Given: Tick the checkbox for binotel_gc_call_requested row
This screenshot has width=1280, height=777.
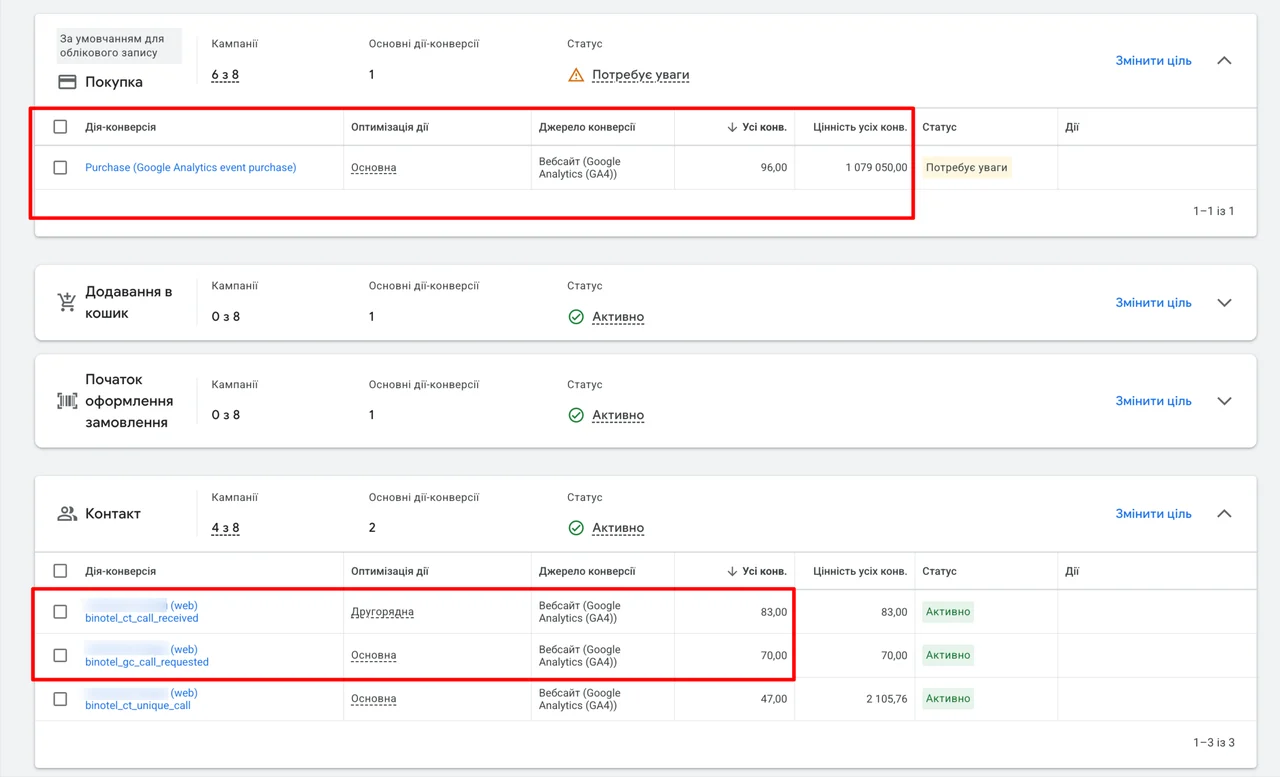Looking at the screenshot, I should [x=60, y=655].
